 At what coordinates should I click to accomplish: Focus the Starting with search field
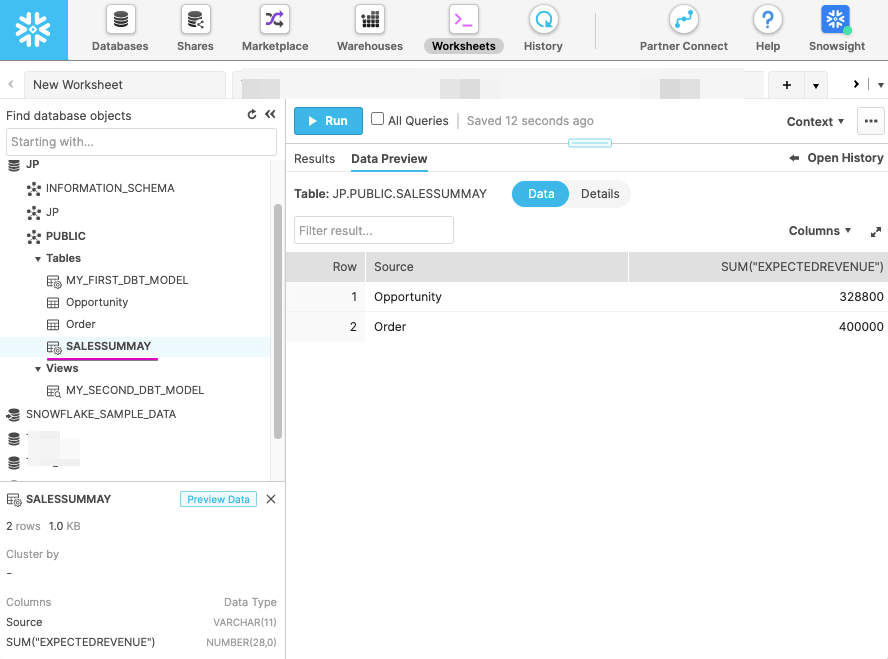pos(141,142)
